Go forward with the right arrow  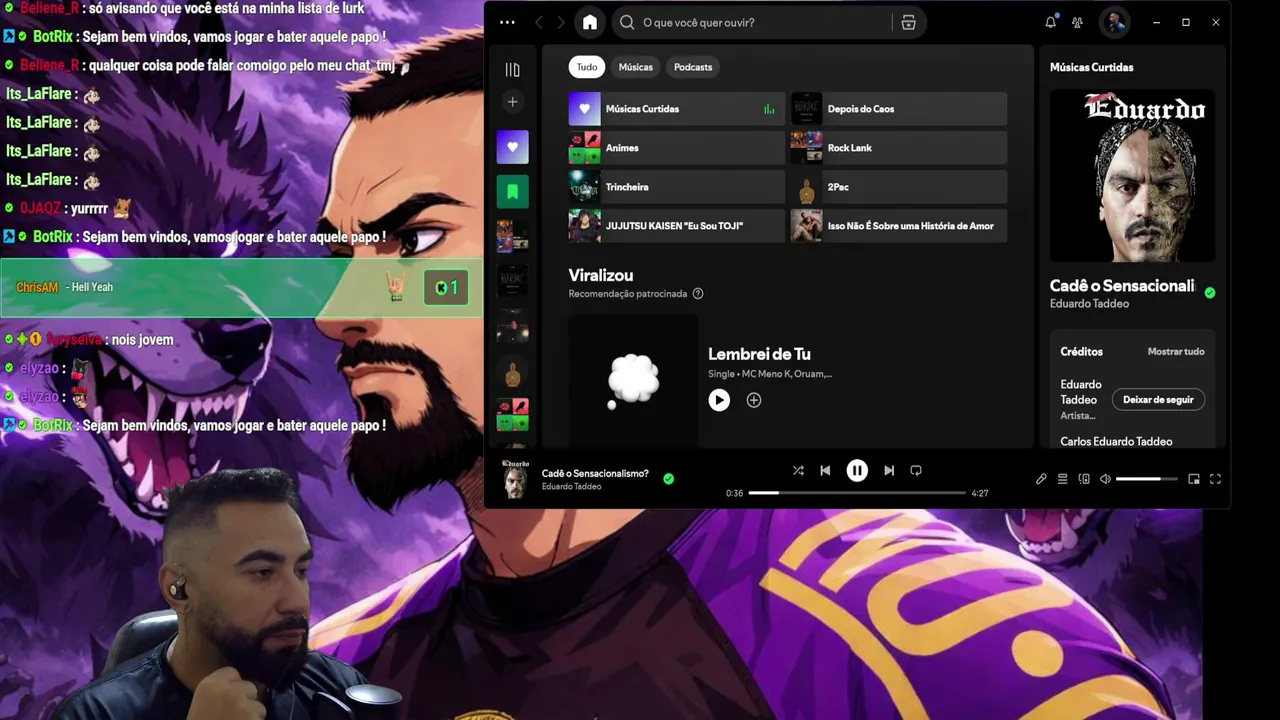[x=561, y=22]
